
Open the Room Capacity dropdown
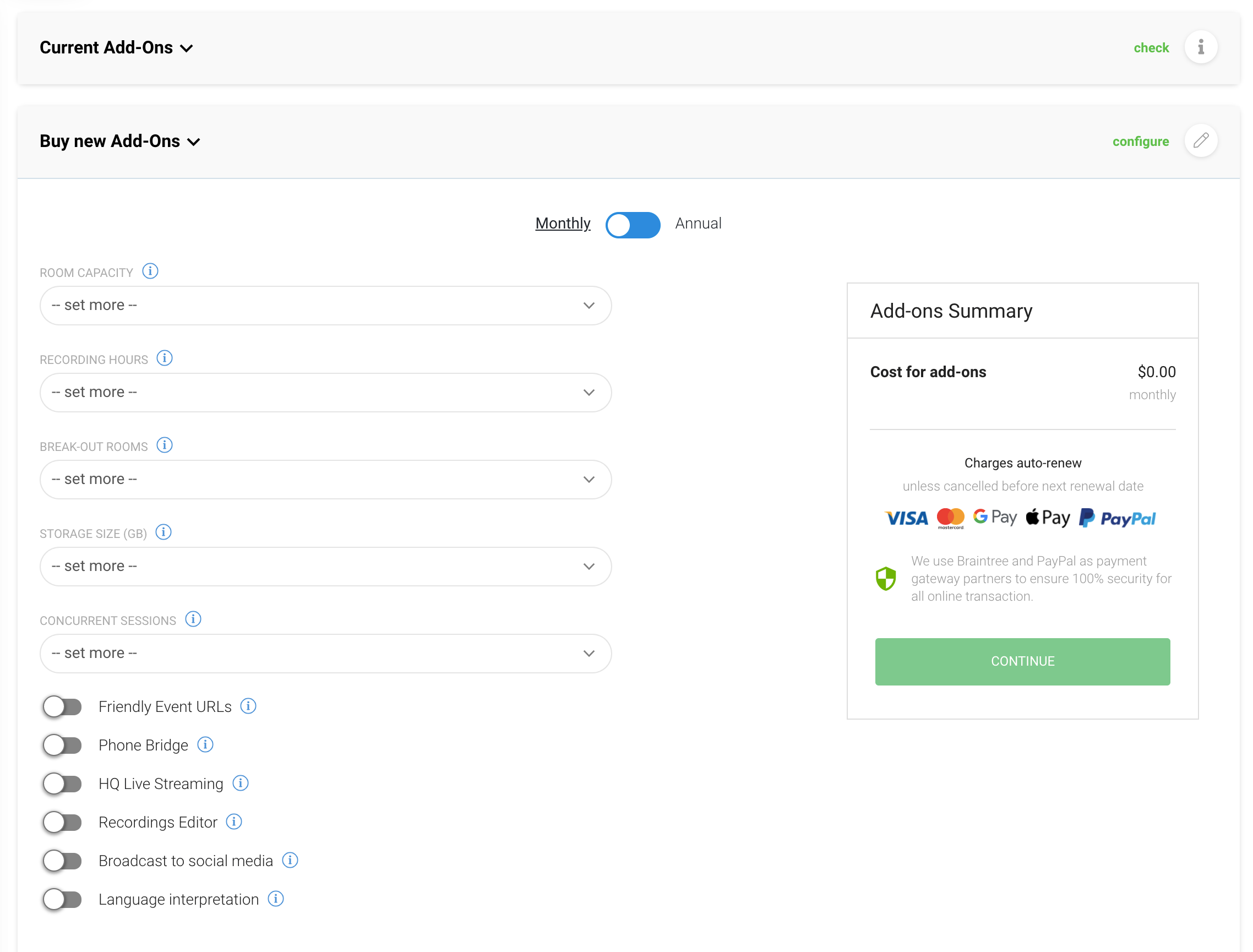[325, 306]
